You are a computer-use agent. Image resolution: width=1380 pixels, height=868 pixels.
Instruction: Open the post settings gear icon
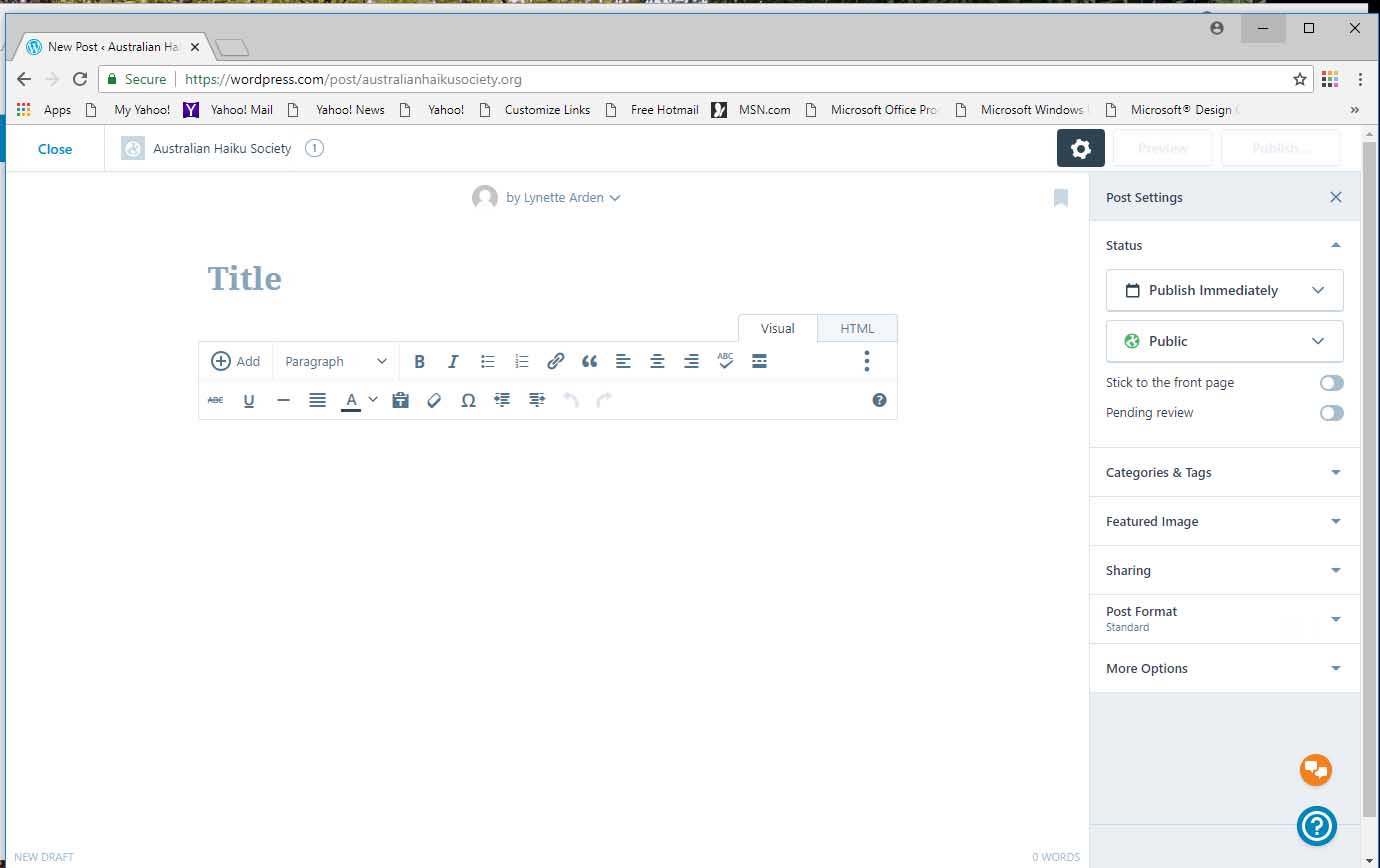[x=1080, y=149]
